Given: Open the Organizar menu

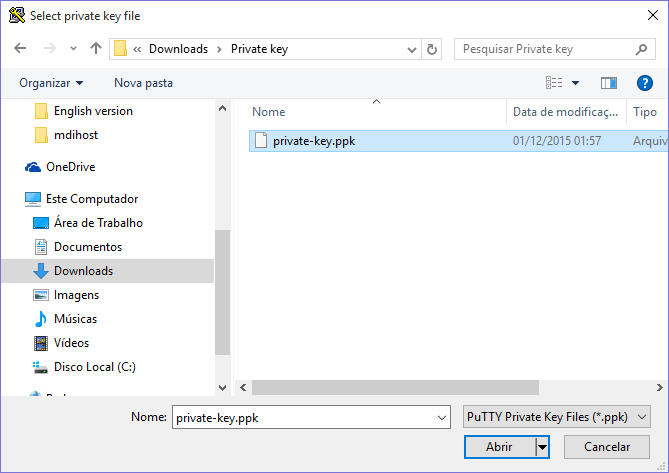Looking at the screenshot, I should [51, 83].
